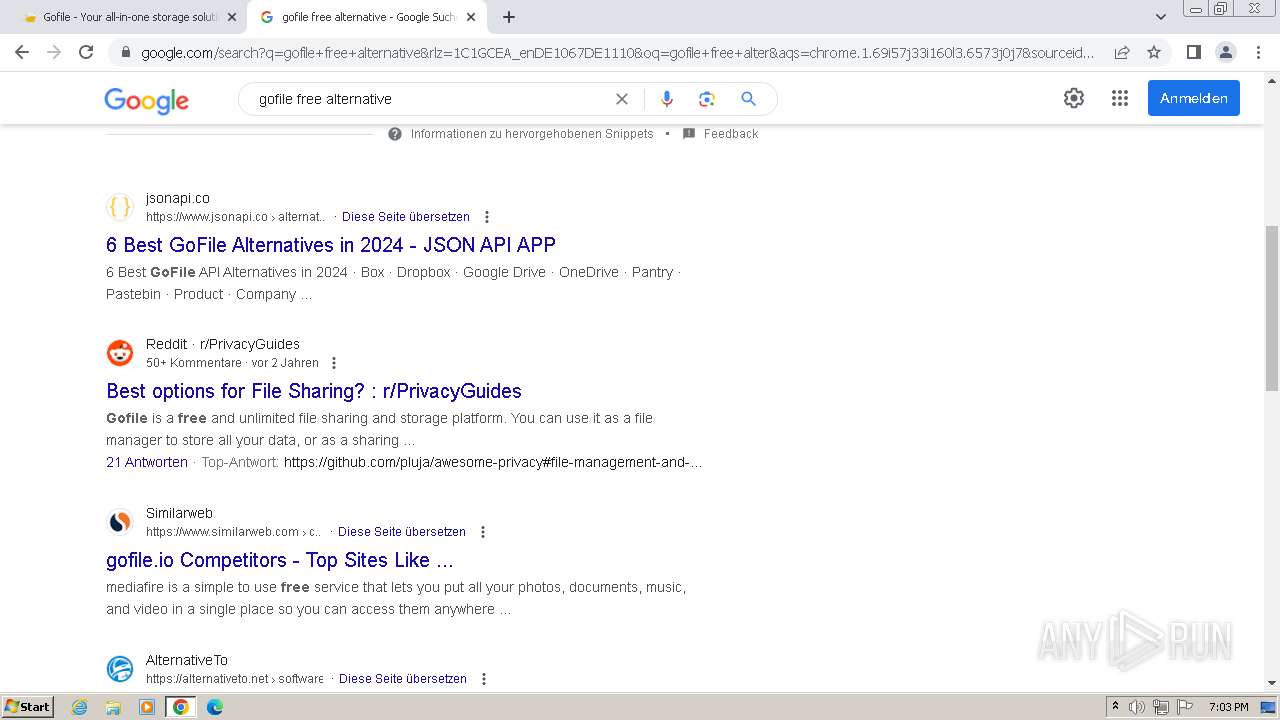Open more options for Similarweb result

pos(483,532)
